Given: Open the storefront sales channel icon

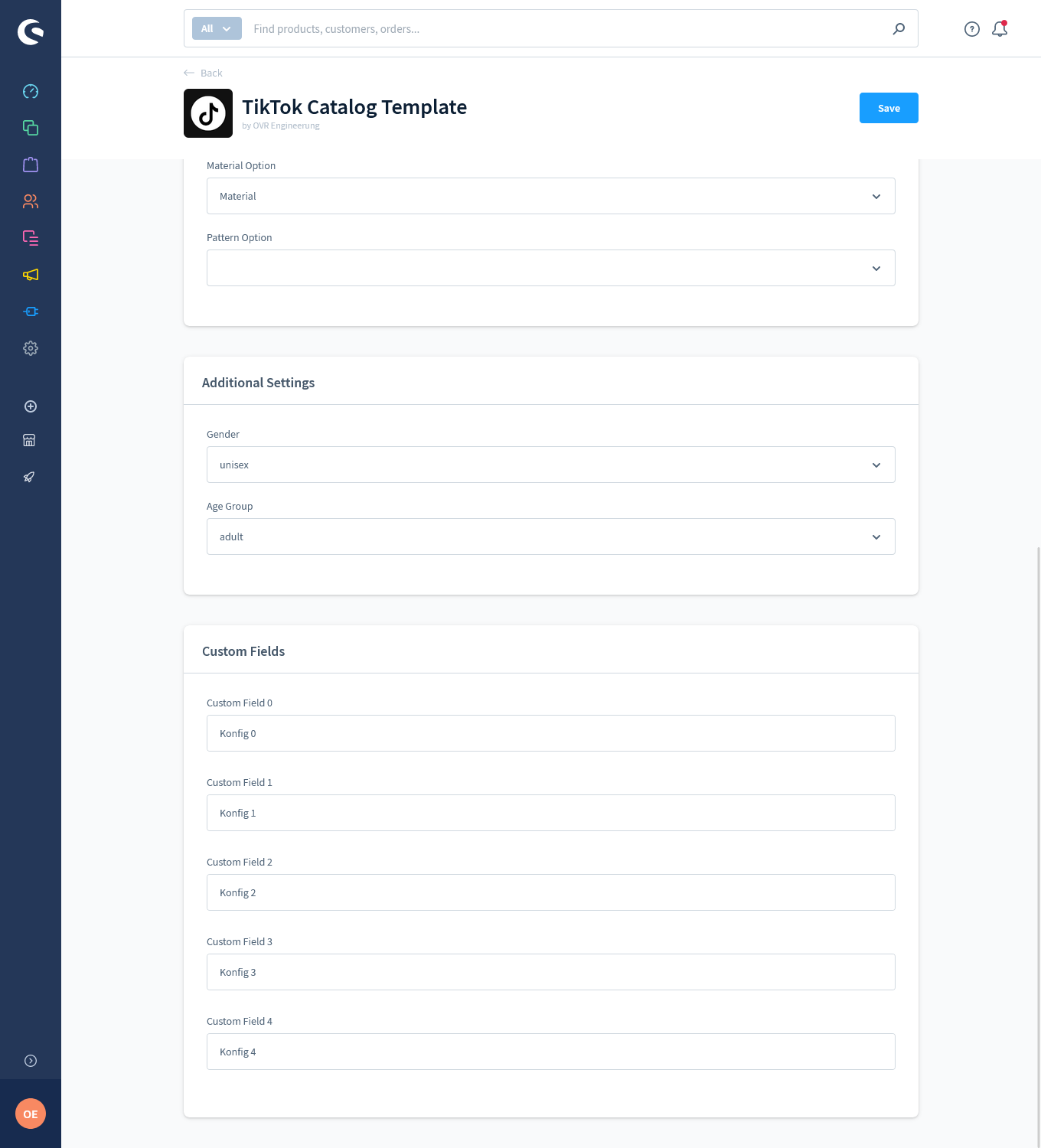Looking at the screenshot, I should click(x=29, y=440).
